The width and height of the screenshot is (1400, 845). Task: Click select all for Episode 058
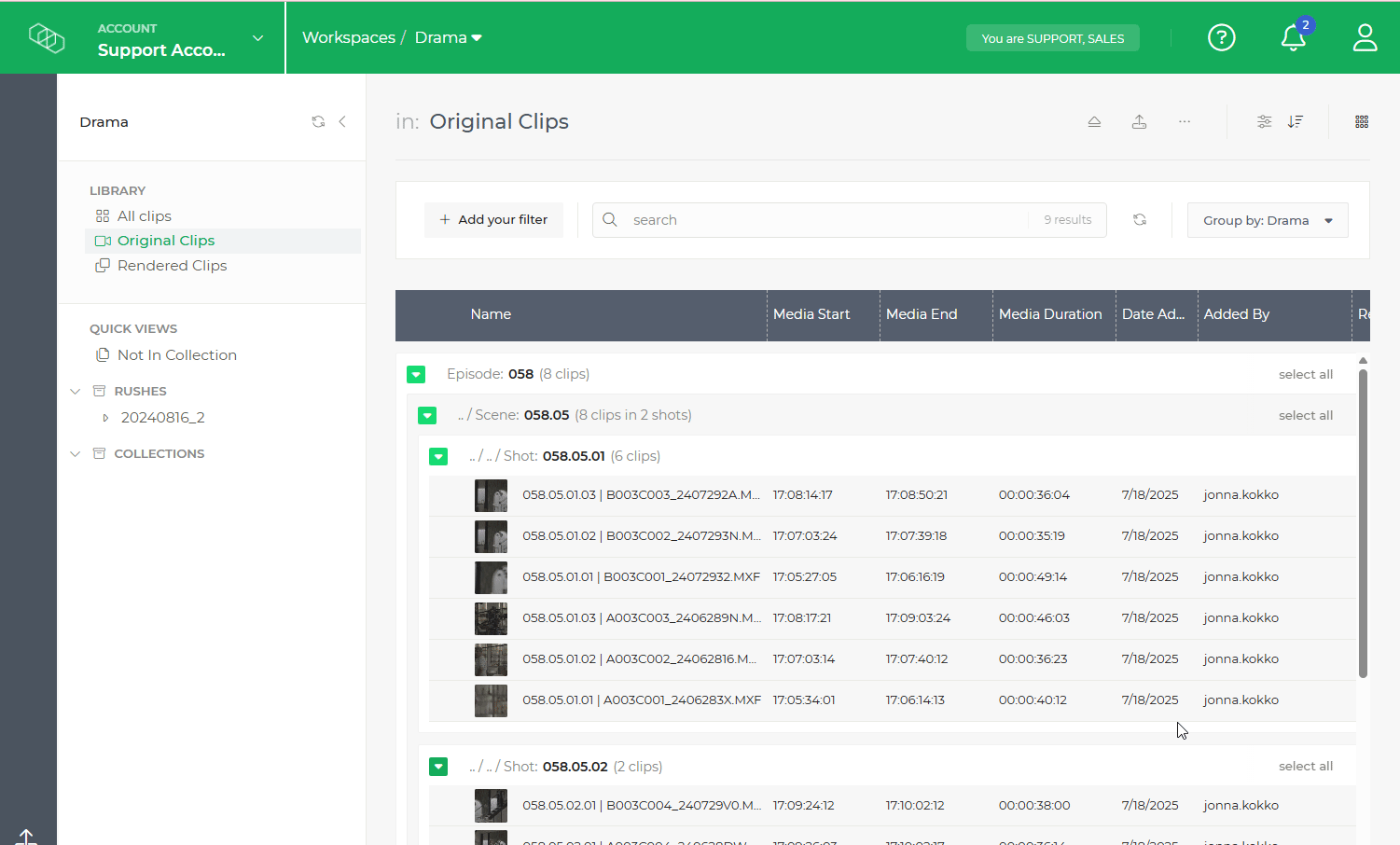1306,373
